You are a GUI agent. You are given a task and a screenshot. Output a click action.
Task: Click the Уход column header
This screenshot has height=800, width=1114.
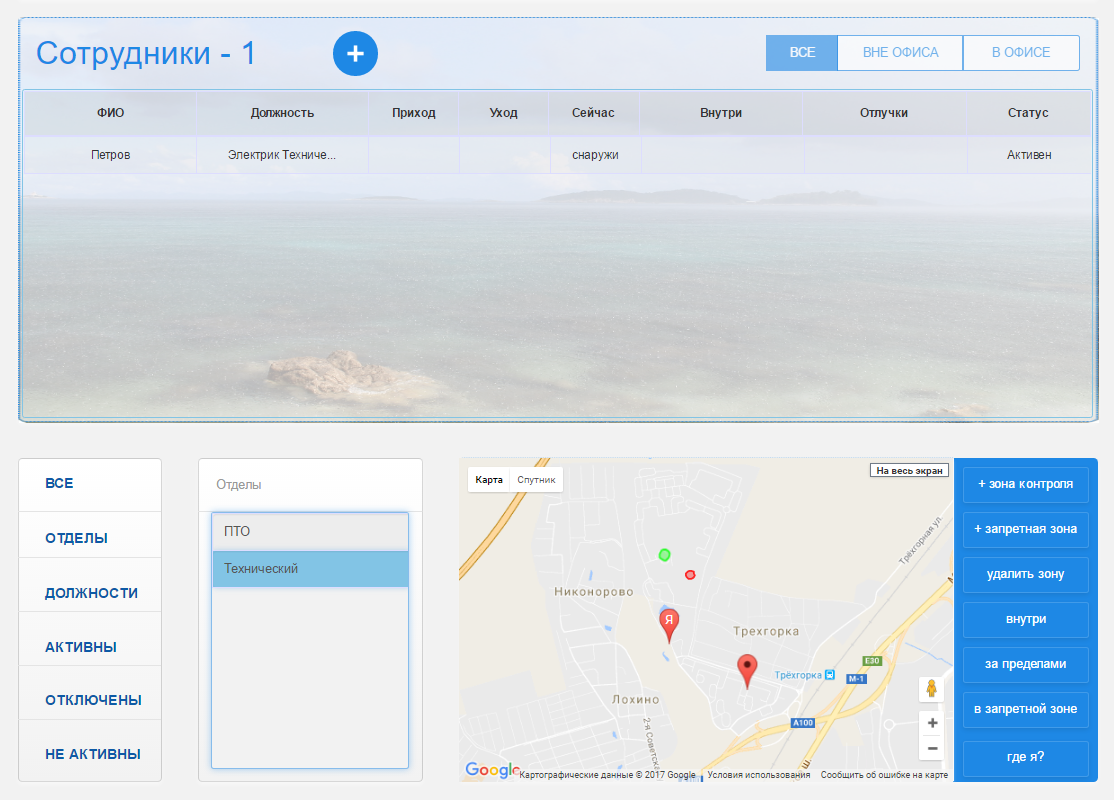pos(504,113)
